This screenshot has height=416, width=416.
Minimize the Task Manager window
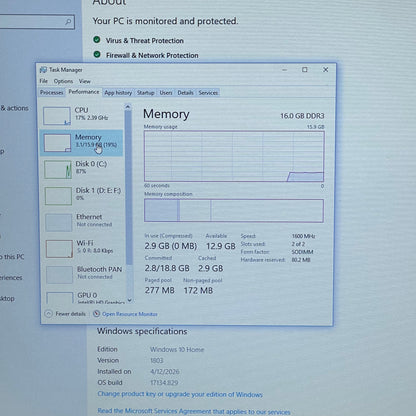(284, 70)
